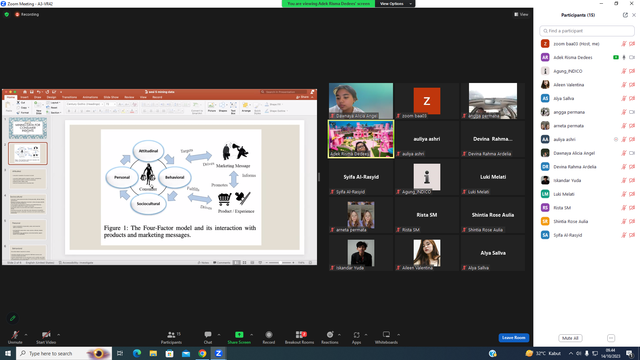Toggle video icon for angga permana
This screenshot has width=640, height=360.
coord(632,112)
